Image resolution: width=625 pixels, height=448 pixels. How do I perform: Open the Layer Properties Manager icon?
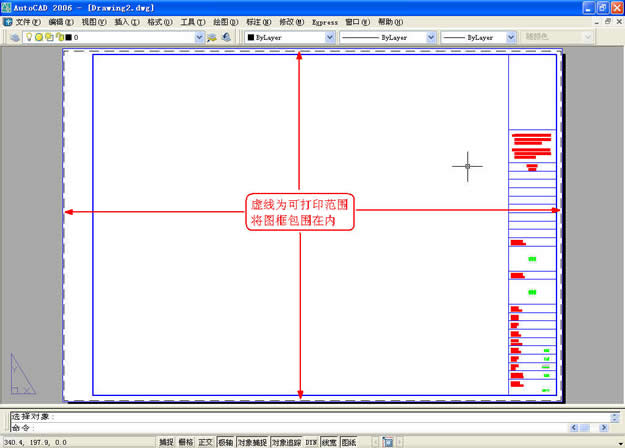click(14, 37)
